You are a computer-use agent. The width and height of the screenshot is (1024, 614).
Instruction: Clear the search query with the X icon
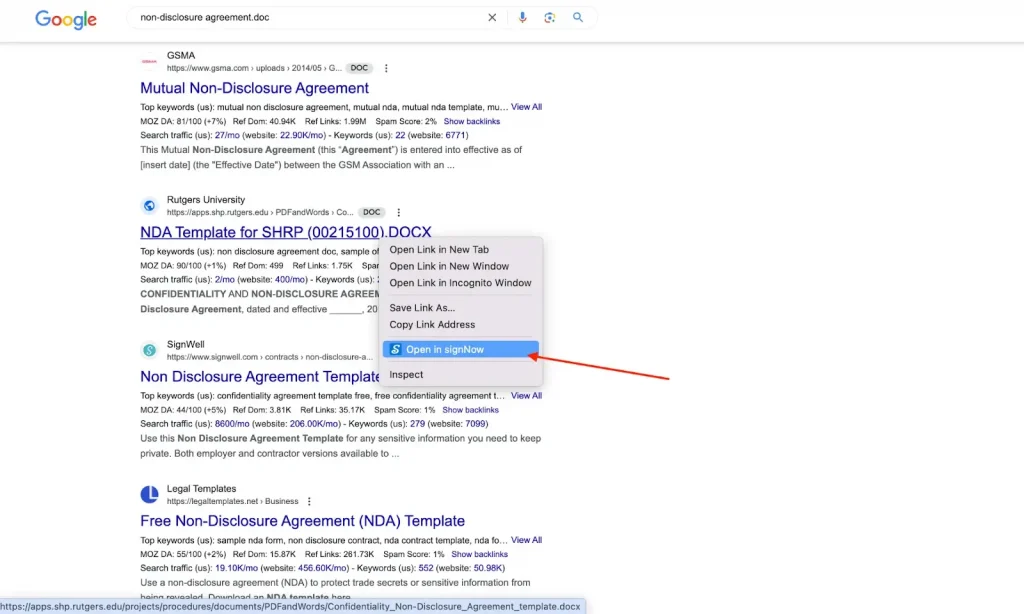coord(492,18)
